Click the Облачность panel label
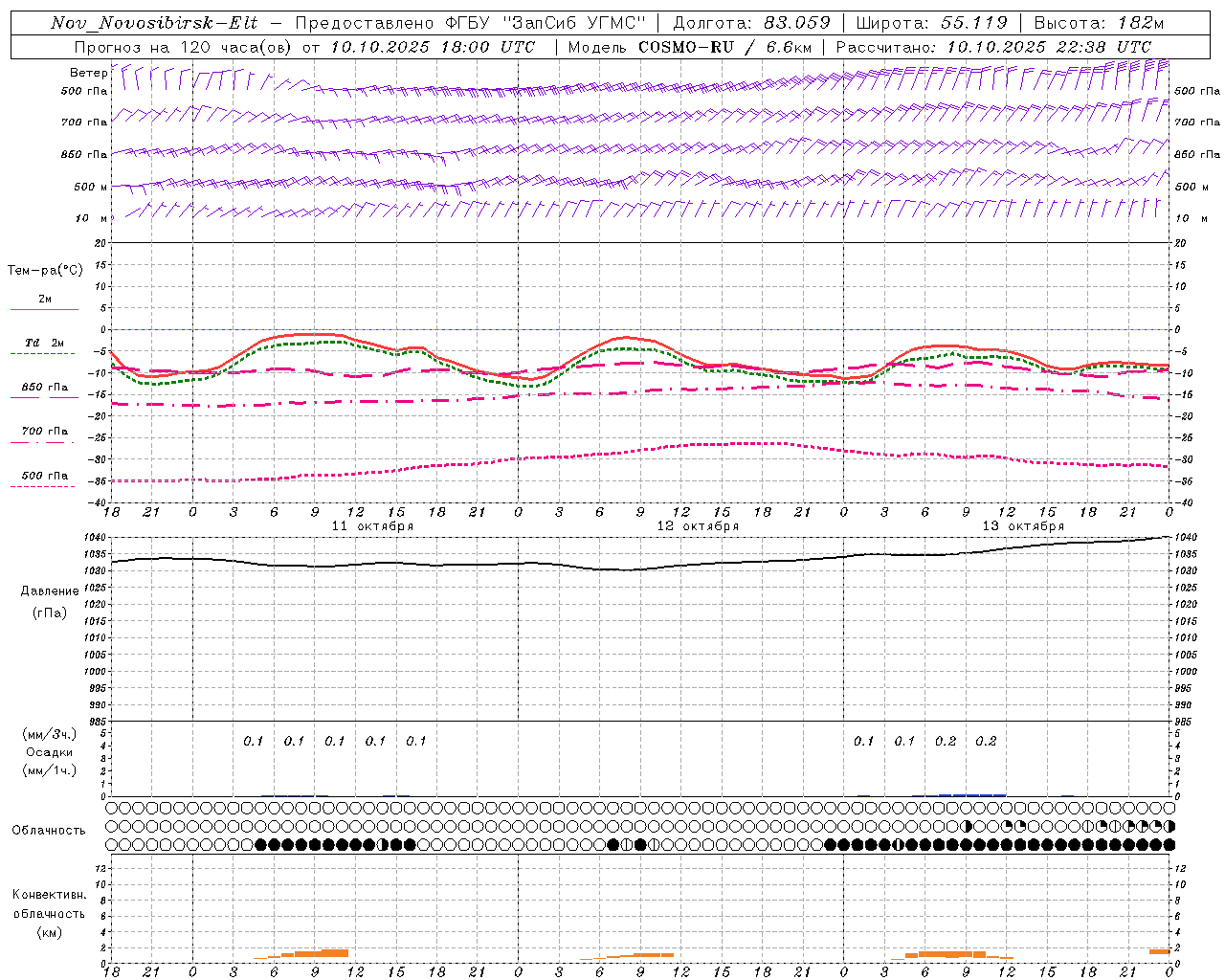 tap(48, 831)
